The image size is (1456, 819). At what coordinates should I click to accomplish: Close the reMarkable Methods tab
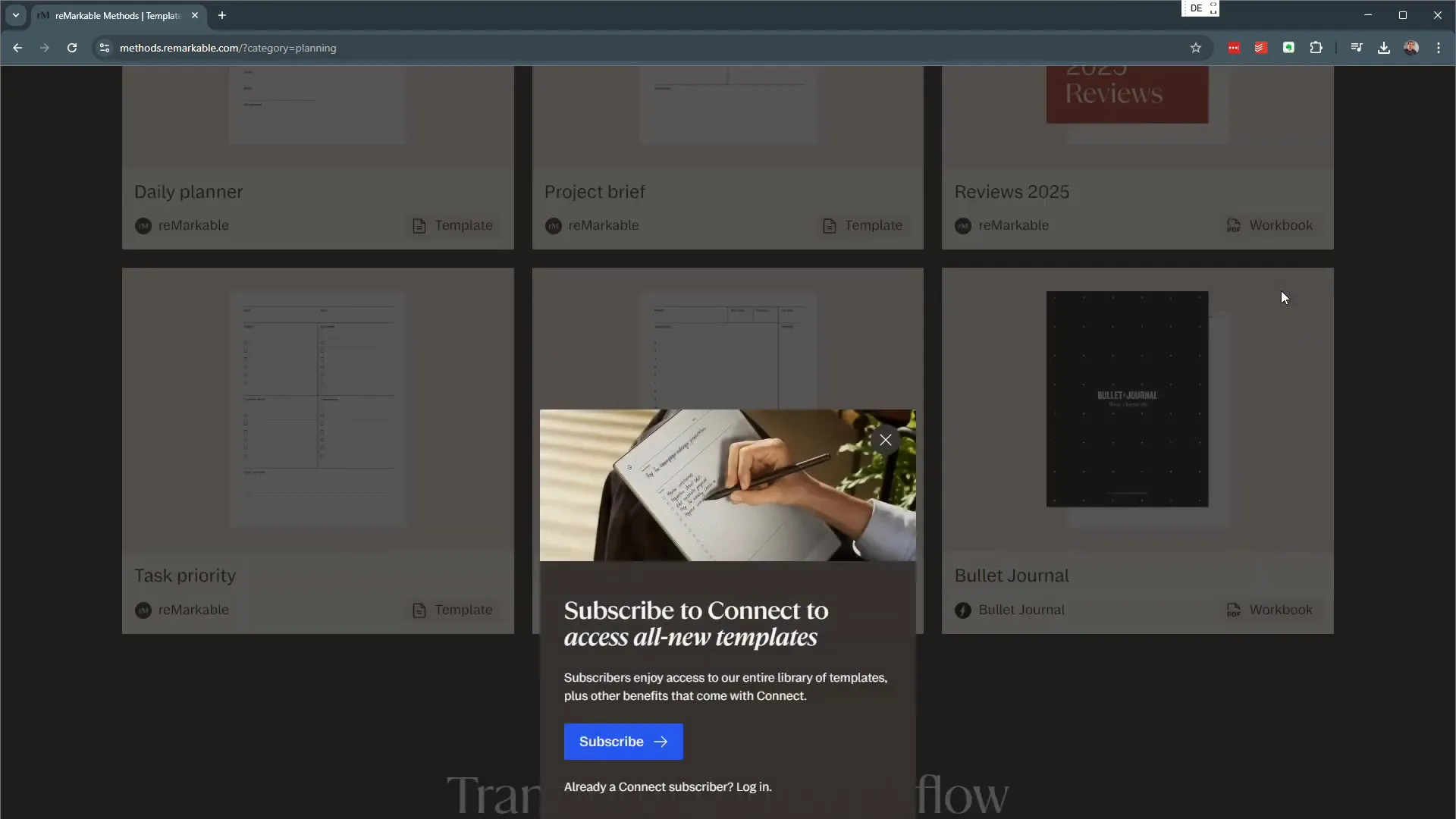(x=195, y=15)
